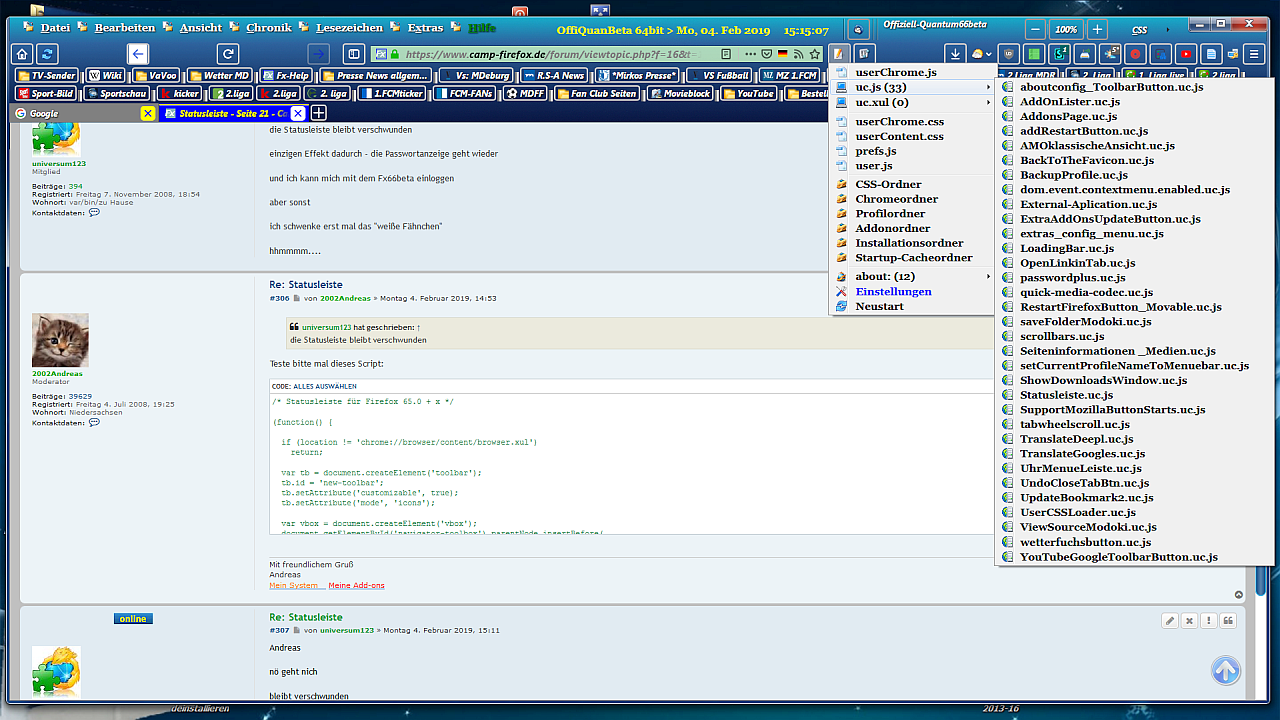The height and width of the screenshot is (720, 1280).
Task: Choose Neustart in the config menu
Action: point(879,306)
